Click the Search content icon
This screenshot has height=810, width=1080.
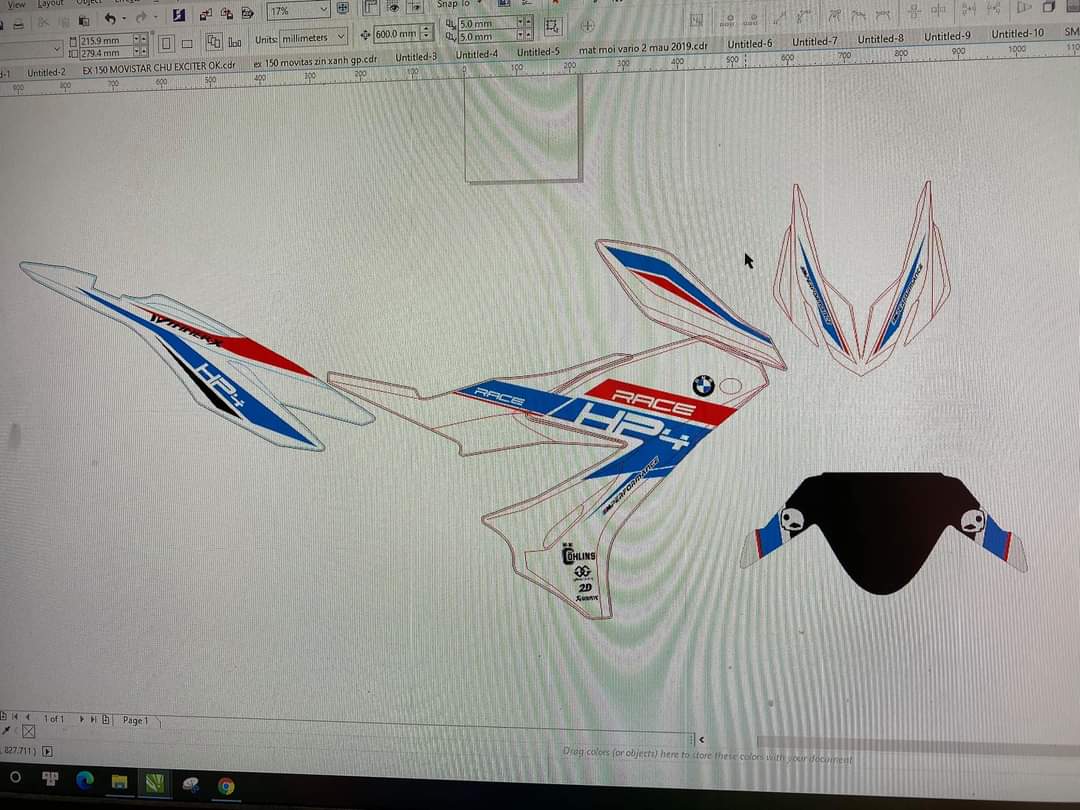(x=178, y=15)
